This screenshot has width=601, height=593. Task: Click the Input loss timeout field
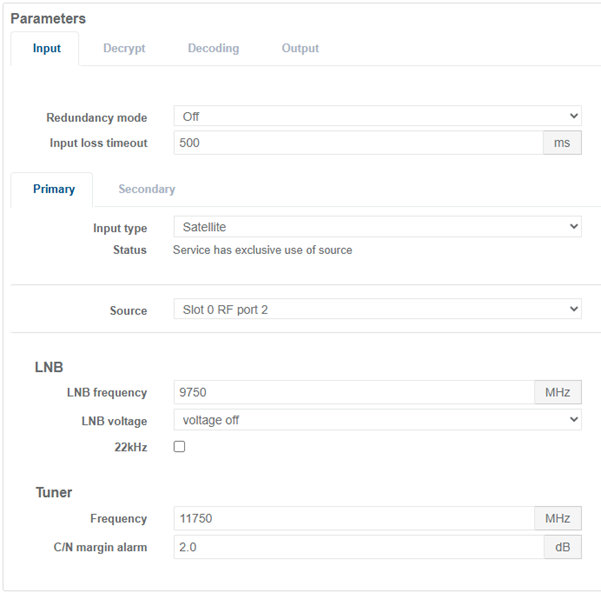click(358, 143)
